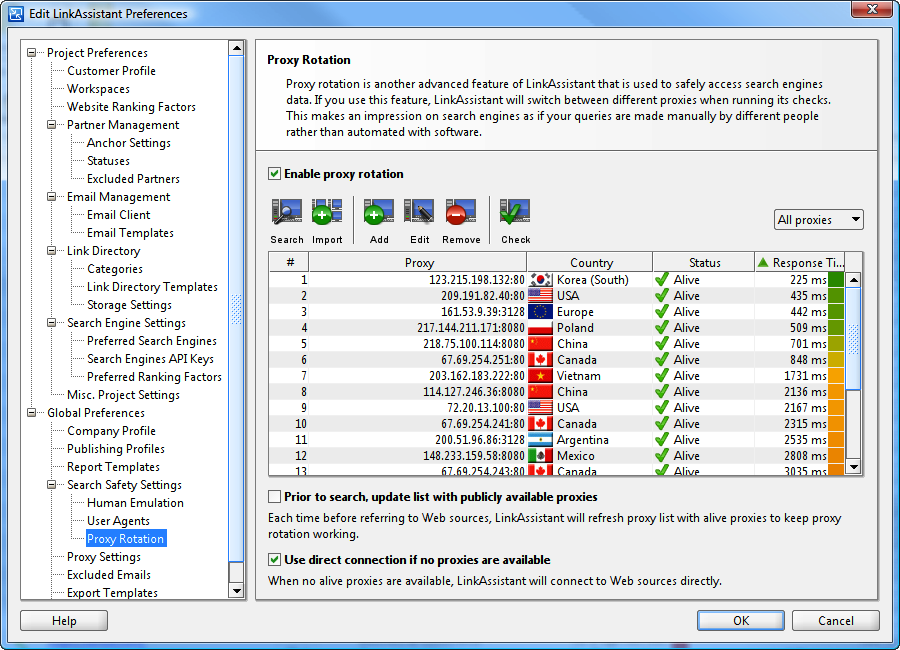Click the green response bar for 225 ms
The height and width of the screenshot is (650, 900).
(x=836, y=280)
